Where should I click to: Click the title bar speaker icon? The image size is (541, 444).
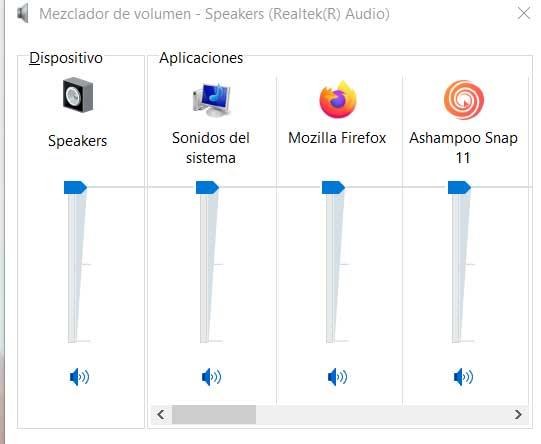[x=23, y=14]
